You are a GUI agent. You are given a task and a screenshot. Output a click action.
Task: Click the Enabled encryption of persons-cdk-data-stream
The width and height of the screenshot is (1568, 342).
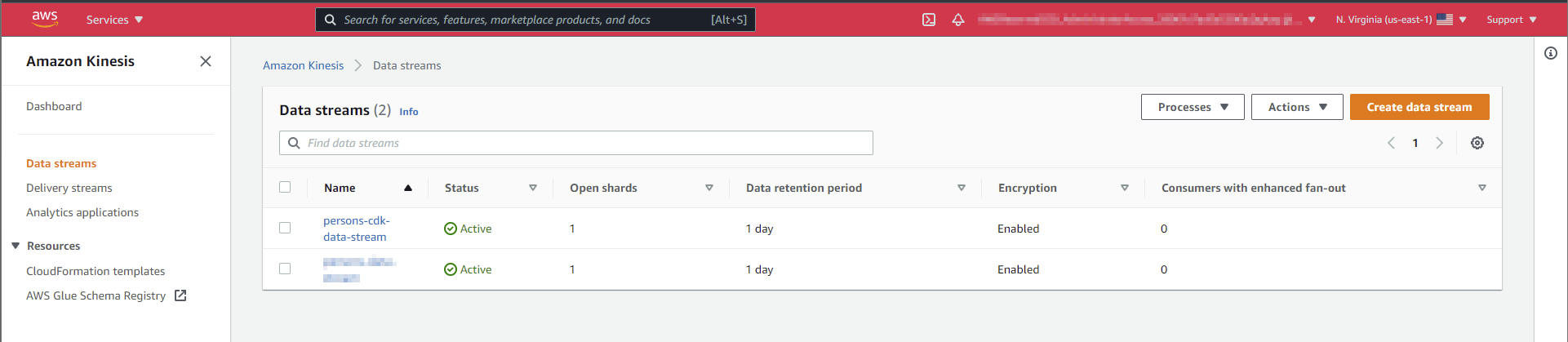(x=1019, y=229)
